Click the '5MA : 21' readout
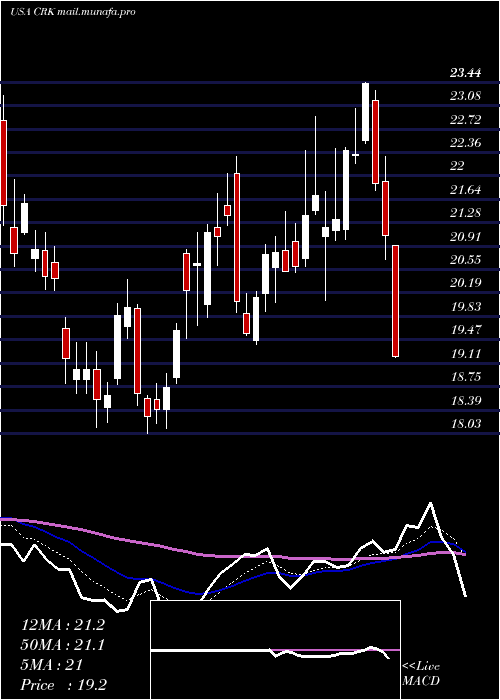 pos(52,665)
